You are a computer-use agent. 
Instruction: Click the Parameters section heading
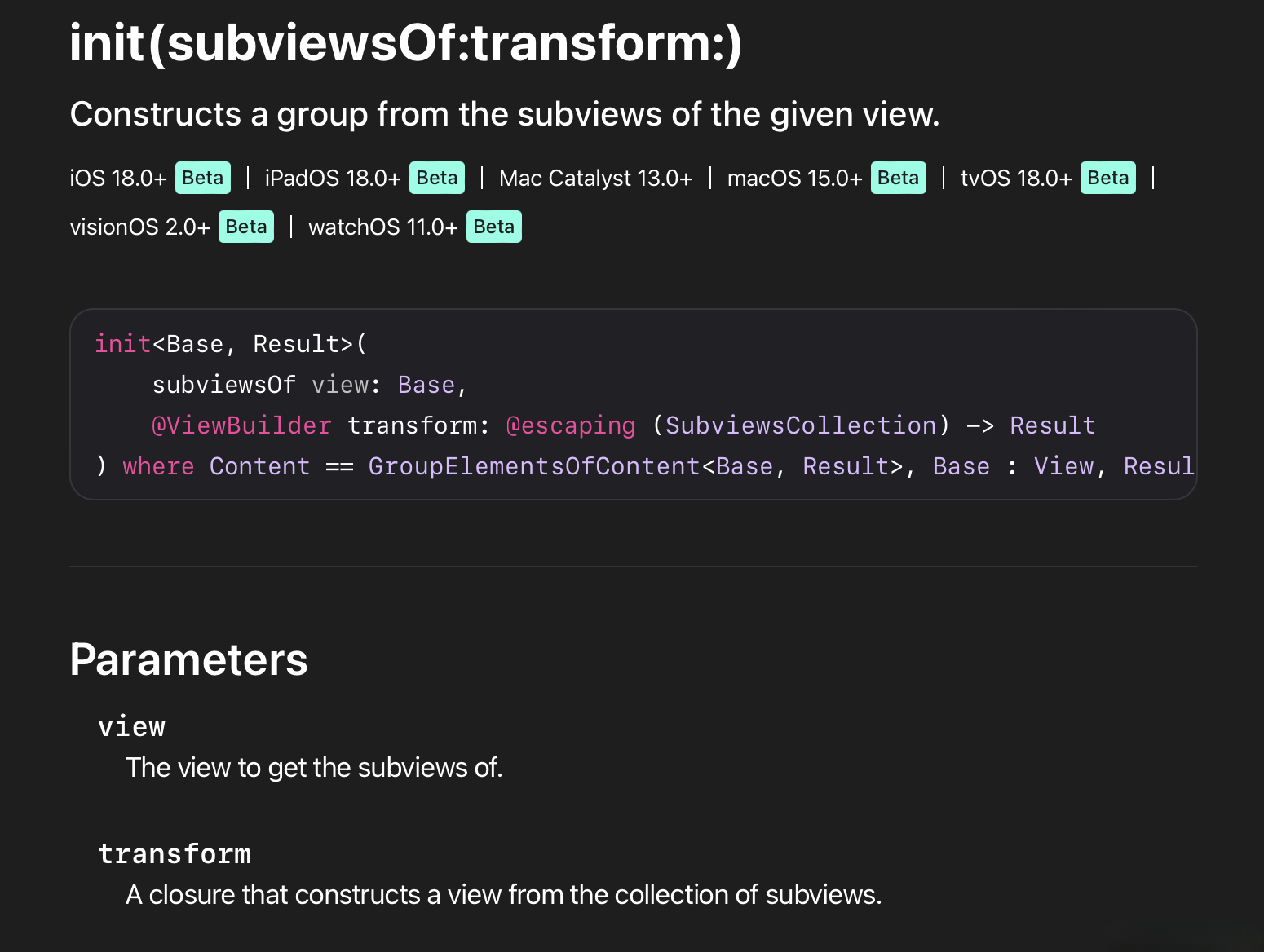[189, 659]
